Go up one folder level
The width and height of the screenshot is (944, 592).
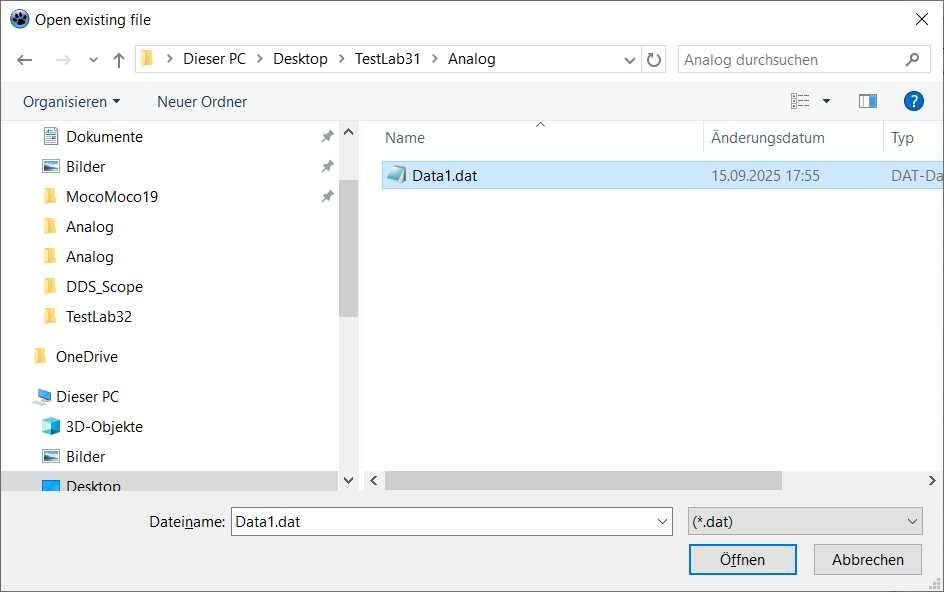(x=119, y=60)
